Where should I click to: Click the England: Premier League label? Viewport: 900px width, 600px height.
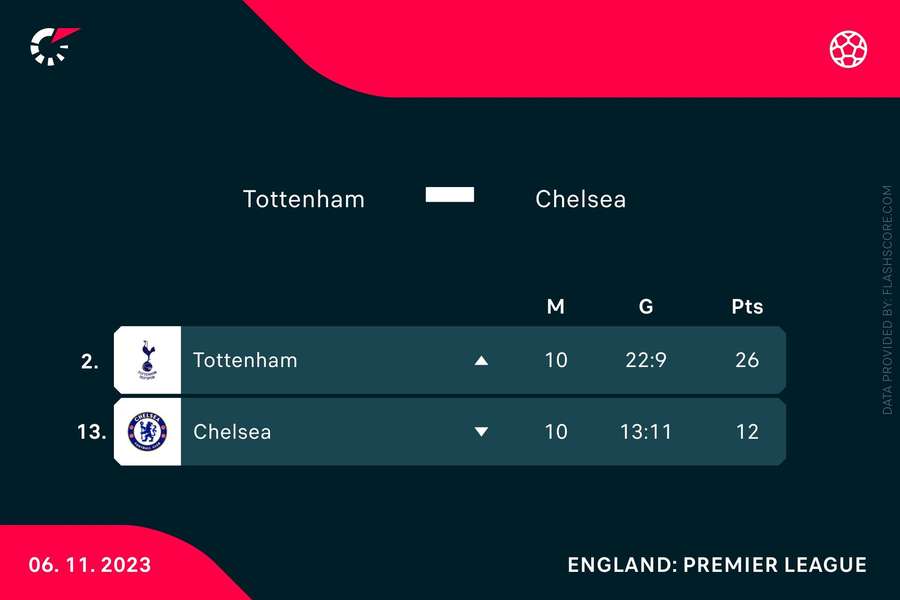coord(717,565)
